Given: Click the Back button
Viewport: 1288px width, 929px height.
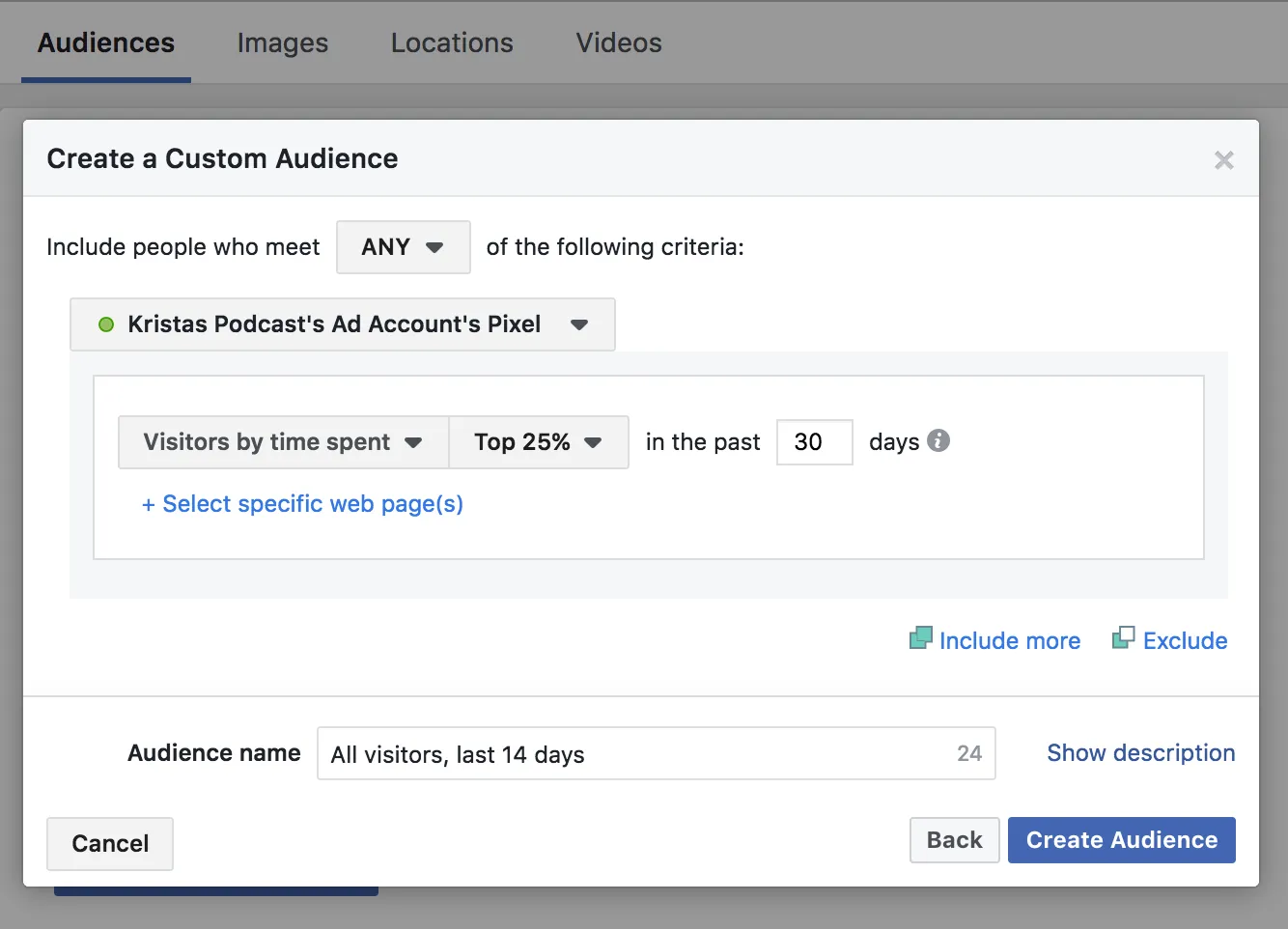Looking at the screenshot, I should pyautogui.click(x=955, y=840).
